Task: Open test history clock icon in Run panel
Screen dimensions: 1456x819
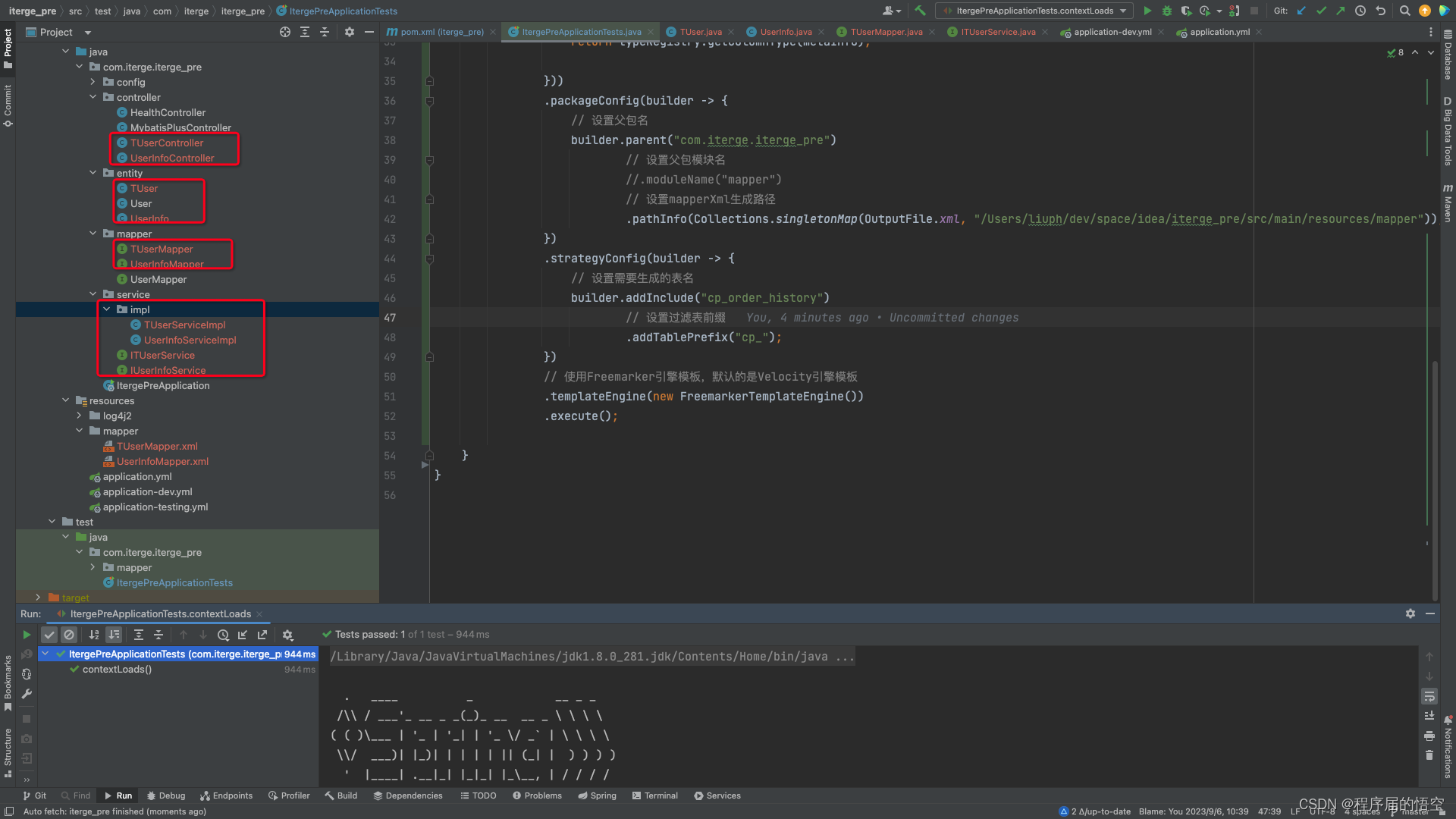Action: [223, 635]
